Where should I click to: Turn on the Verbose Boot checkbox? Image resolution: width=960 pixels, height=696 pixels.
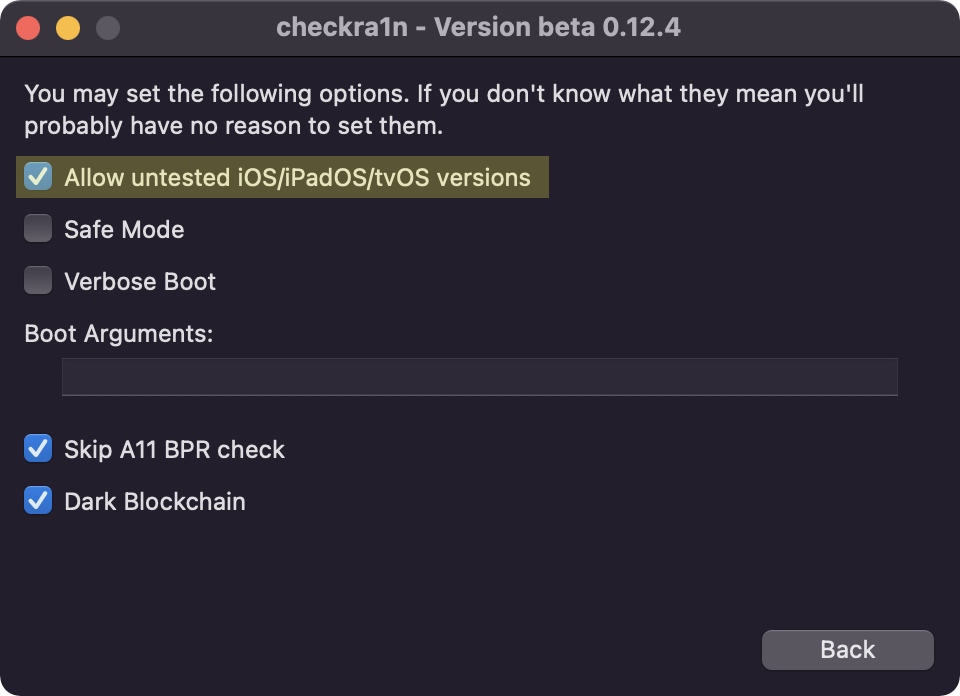(38, 282)
